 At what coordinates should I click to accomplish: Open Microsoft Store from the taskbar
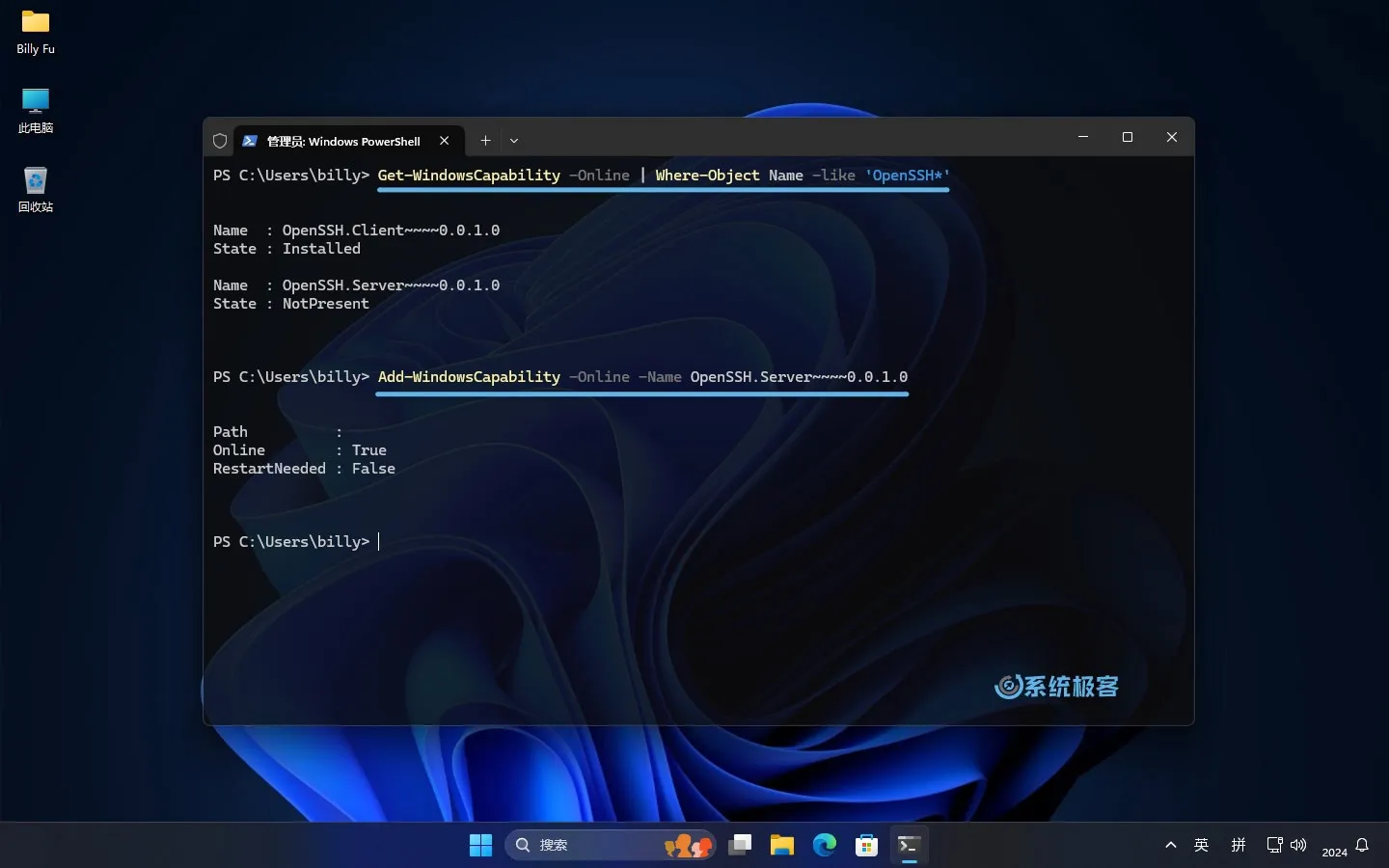[866, 845]
